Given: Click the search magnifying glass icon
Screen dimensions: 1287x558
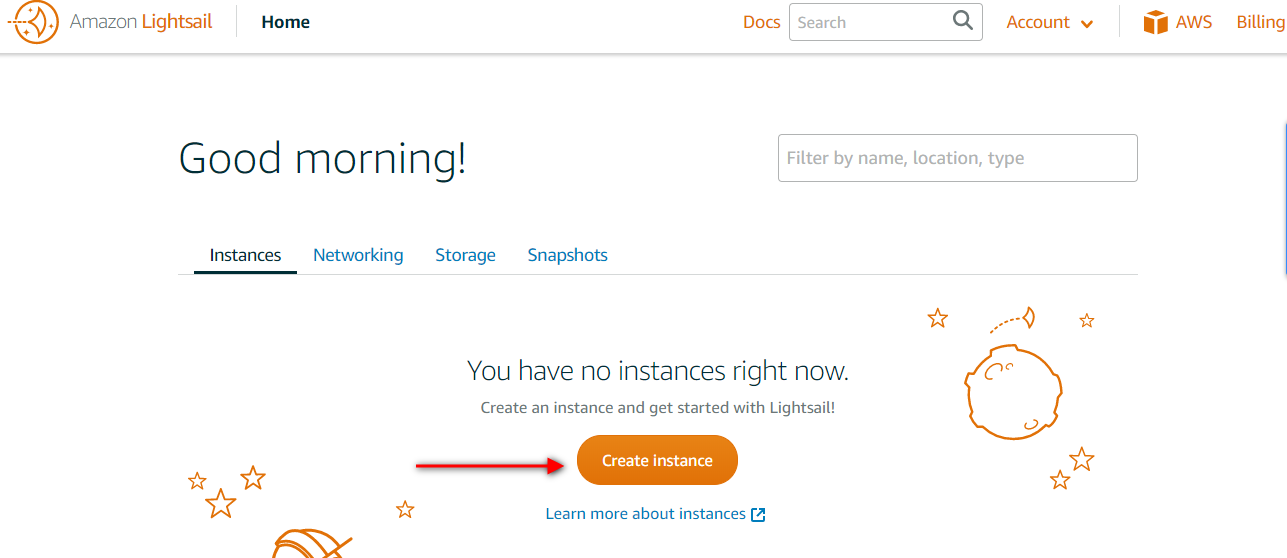Looking at the screenshot, I should [963, 21].
